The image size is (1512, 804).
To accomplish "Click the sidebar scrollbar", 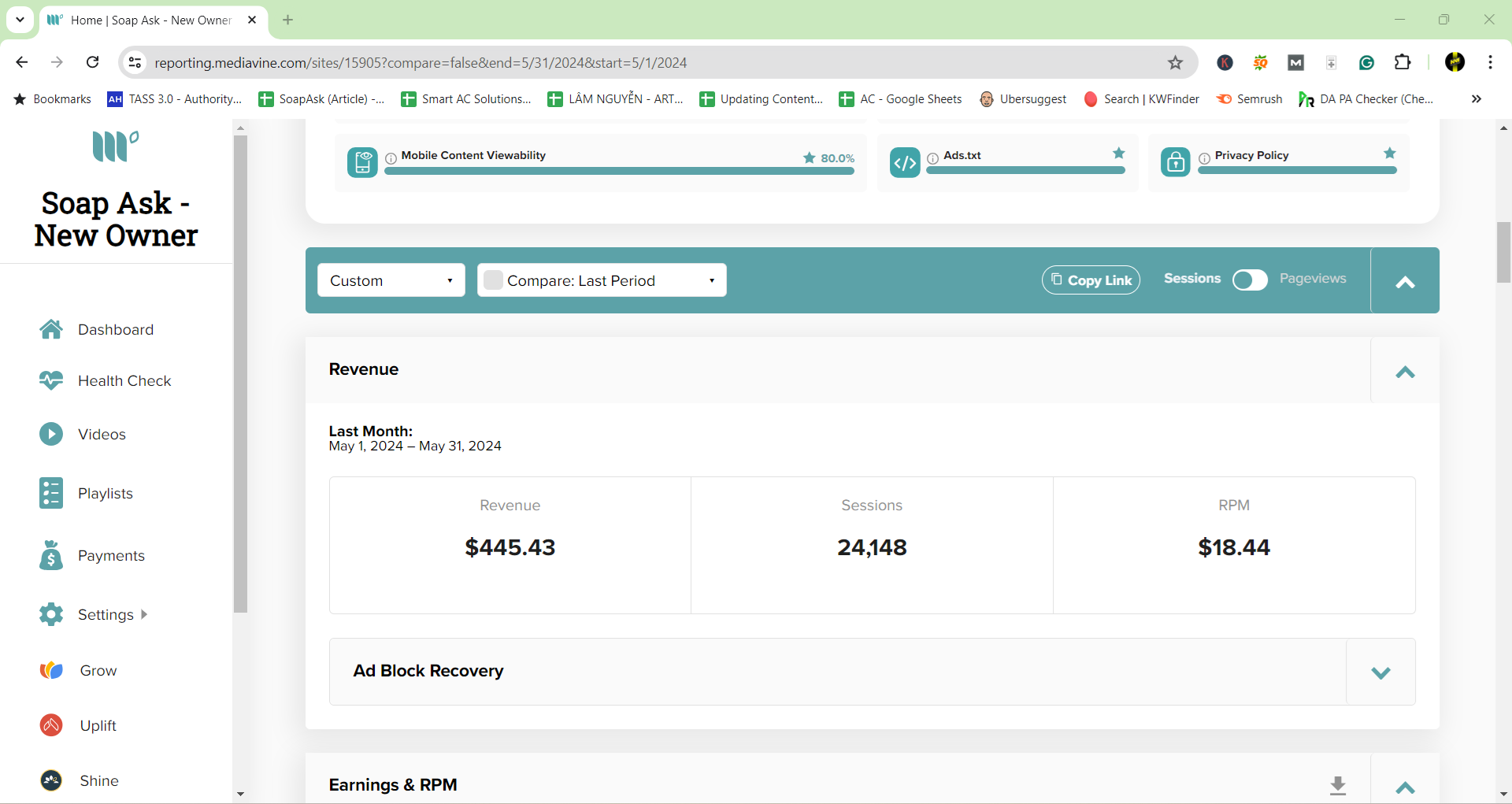I will [240, 374].
